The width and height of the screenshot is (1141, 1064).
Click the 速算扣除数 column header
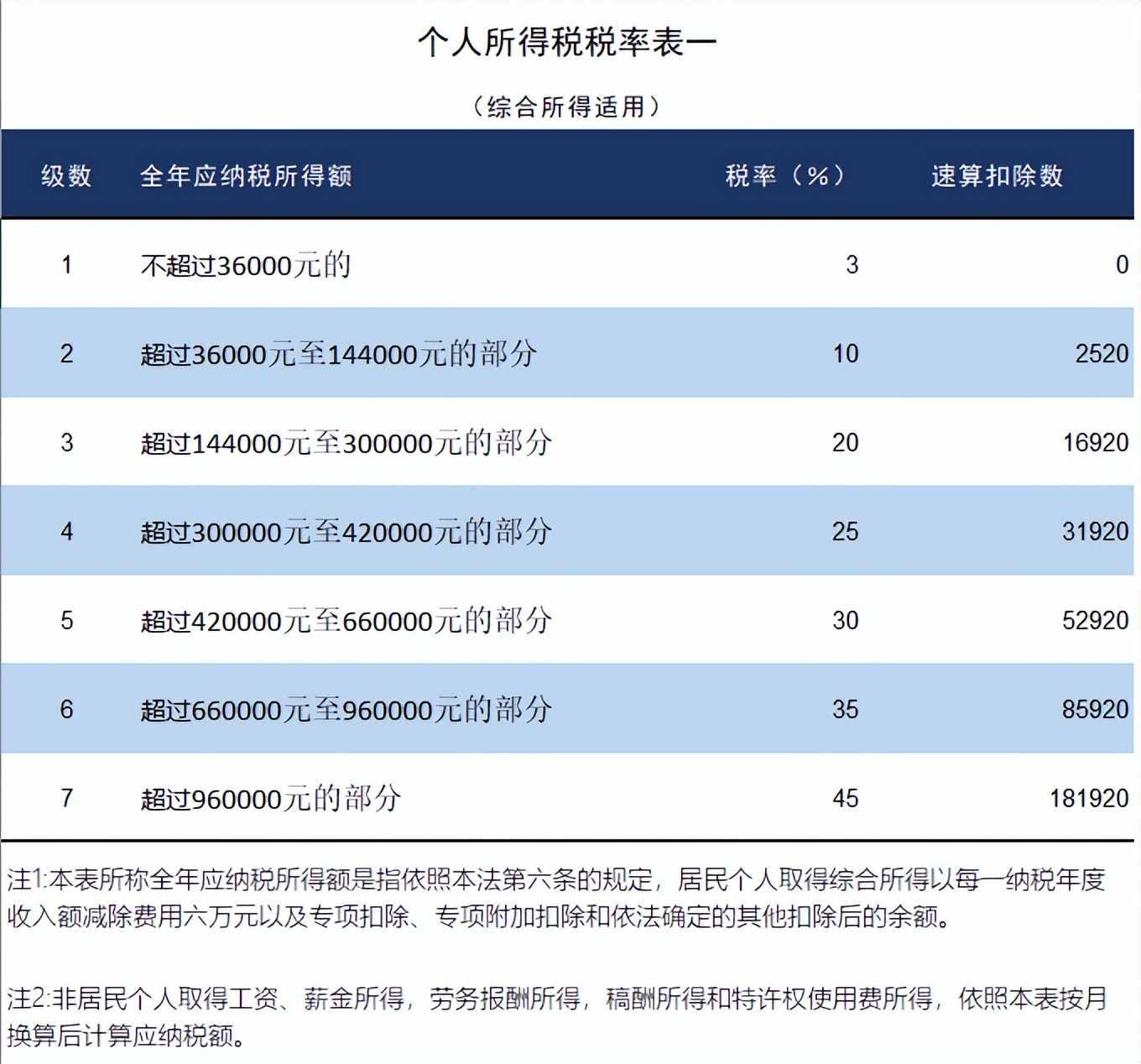point(997,176)
